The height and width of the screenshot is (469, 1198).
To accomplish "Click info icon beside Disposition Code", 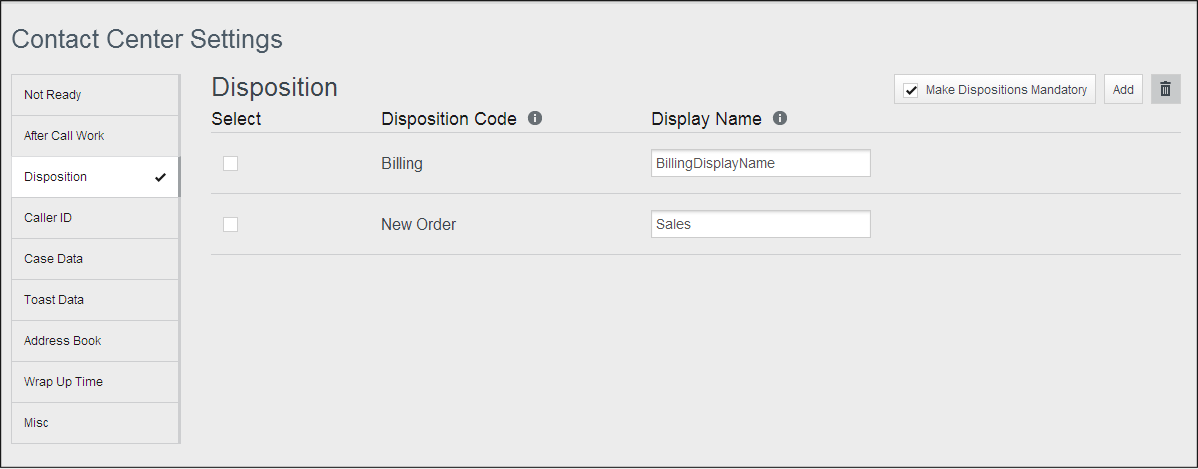I will pos(535,118).
